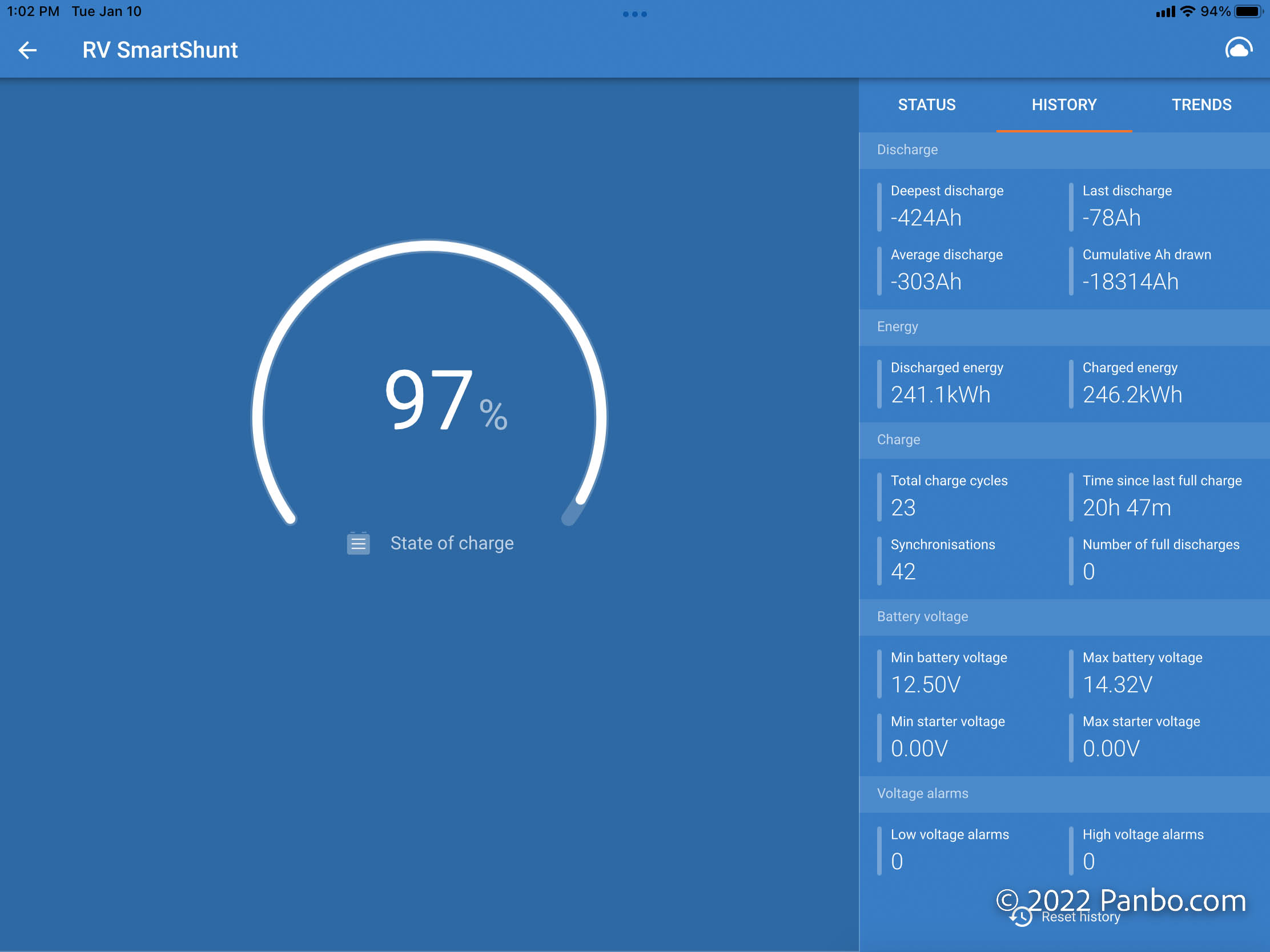1270x952 pixels.
Task: Tap the Discharge section header
Action: point(1064,150)
